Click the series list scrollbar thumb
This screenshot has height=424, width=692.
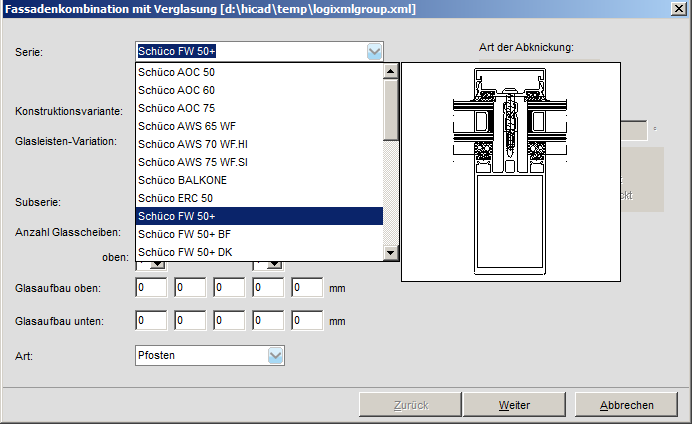(391, 110)
